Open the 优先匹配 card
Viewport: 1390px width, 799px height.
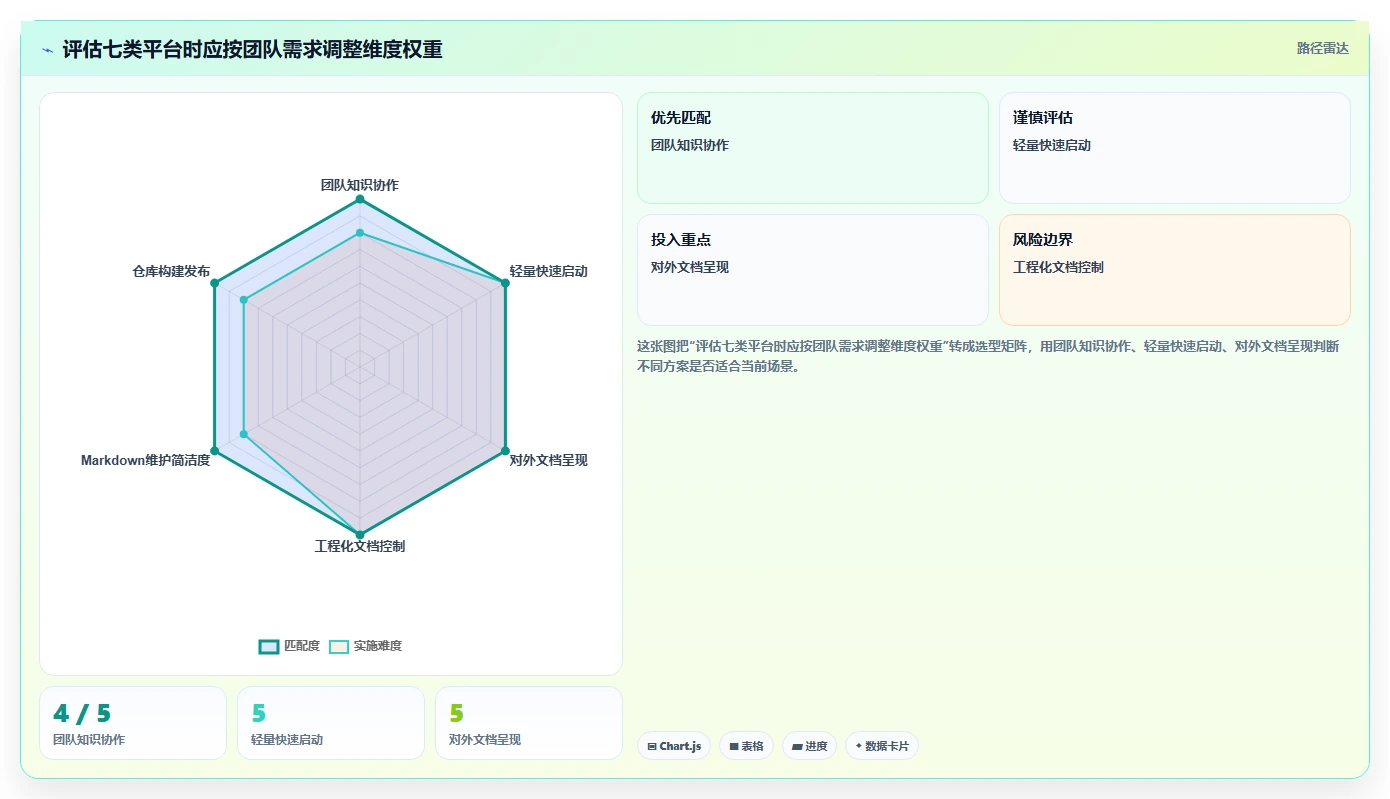click(x=813, y=148)
